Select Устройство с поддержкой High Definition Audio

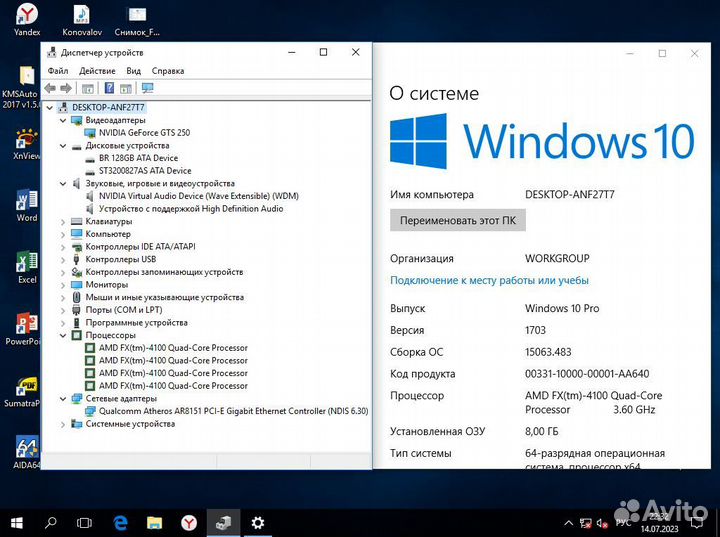pyautogui.click(x=191, y=209)
